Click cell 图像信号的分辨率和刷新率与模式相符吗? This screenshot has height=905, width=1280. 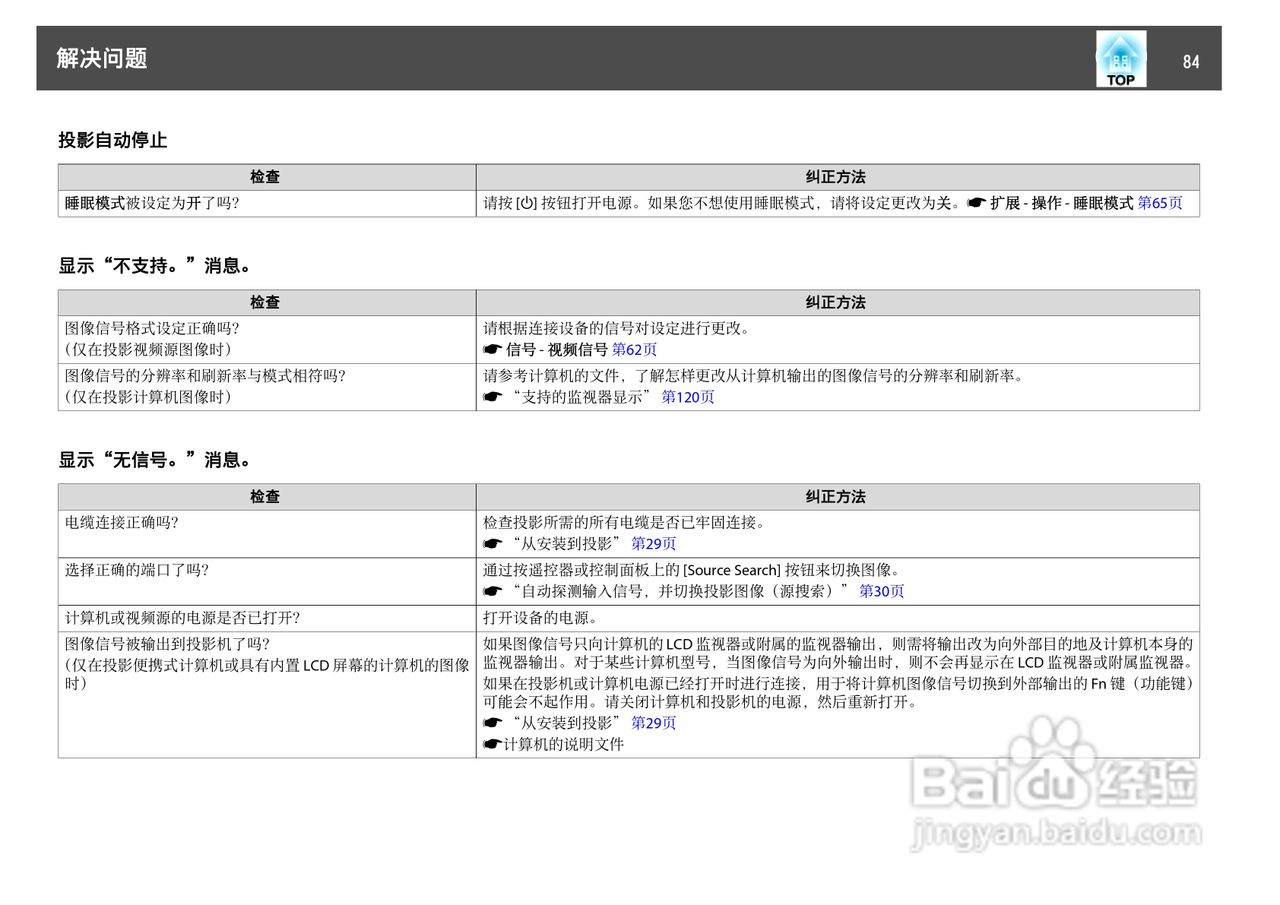pos(267,386)
